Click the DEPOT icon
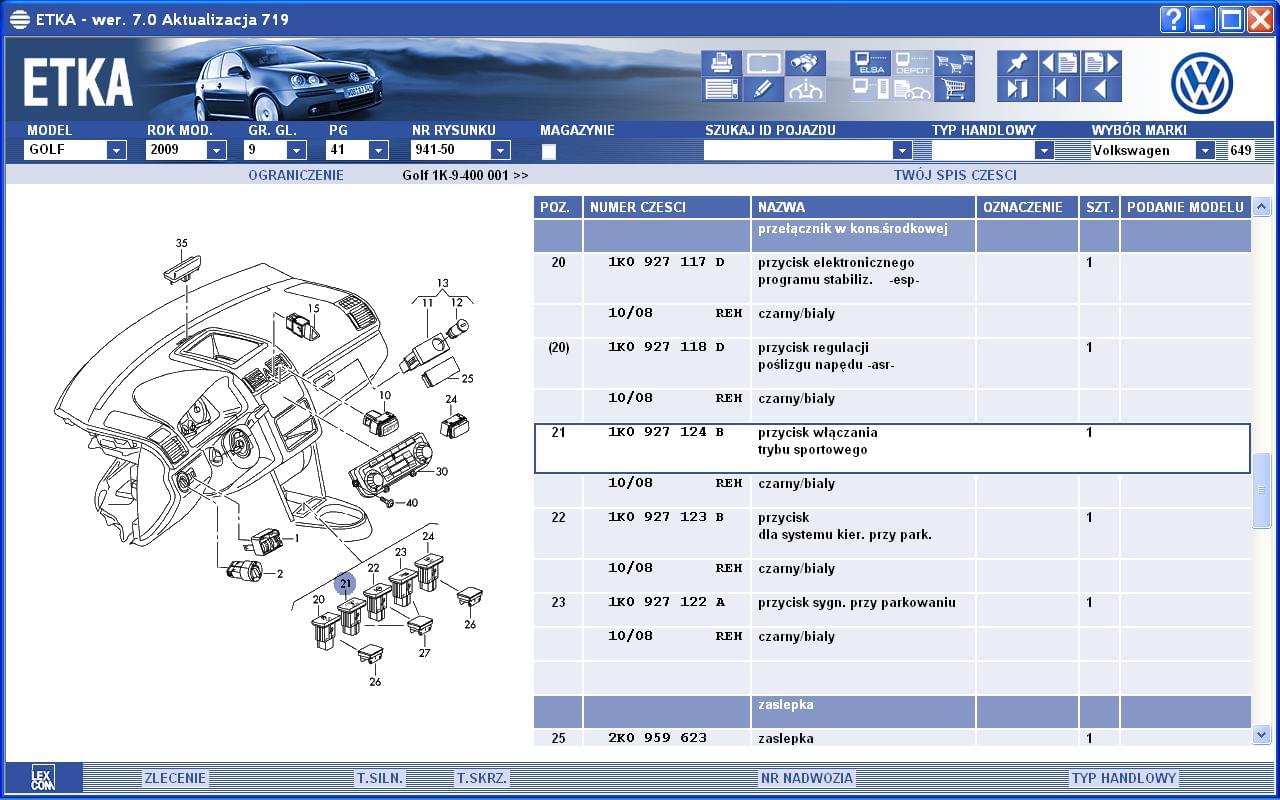The width and height of the screenshot is (1280, 800). (x=912, y=63)
